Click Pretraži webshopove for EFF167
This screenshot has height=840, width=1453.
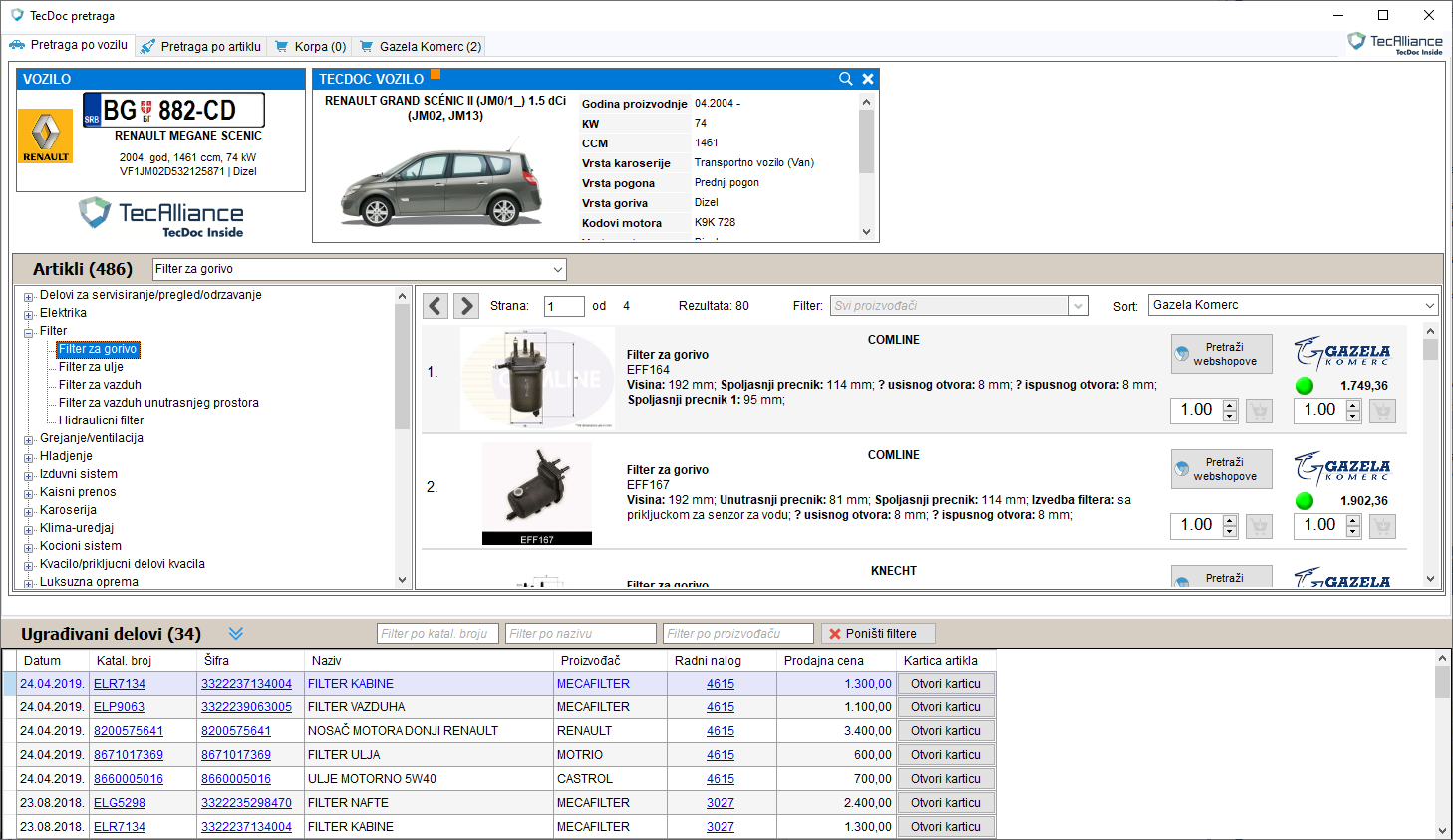pos(1222,469)
